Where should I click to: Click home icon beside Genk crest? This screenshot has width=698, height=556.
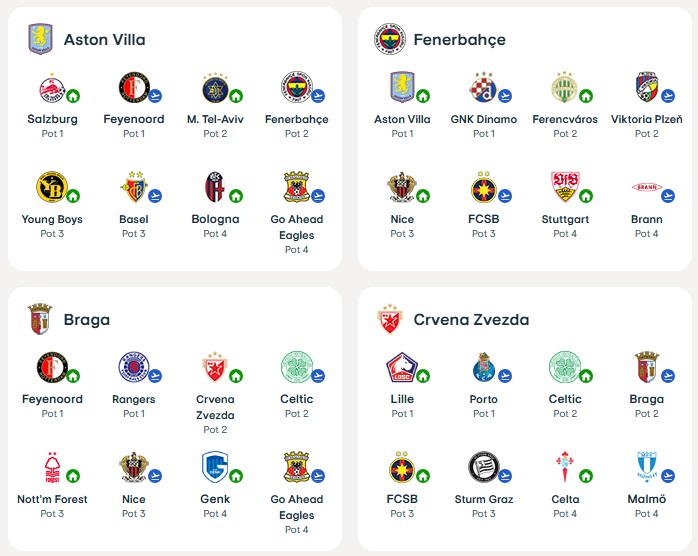coord(236,476)
